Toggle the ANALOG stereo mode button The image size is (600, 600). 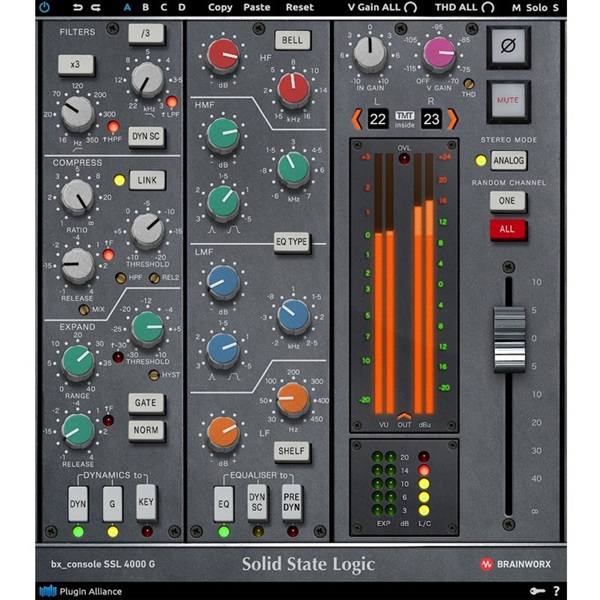(x=509, y=160)
